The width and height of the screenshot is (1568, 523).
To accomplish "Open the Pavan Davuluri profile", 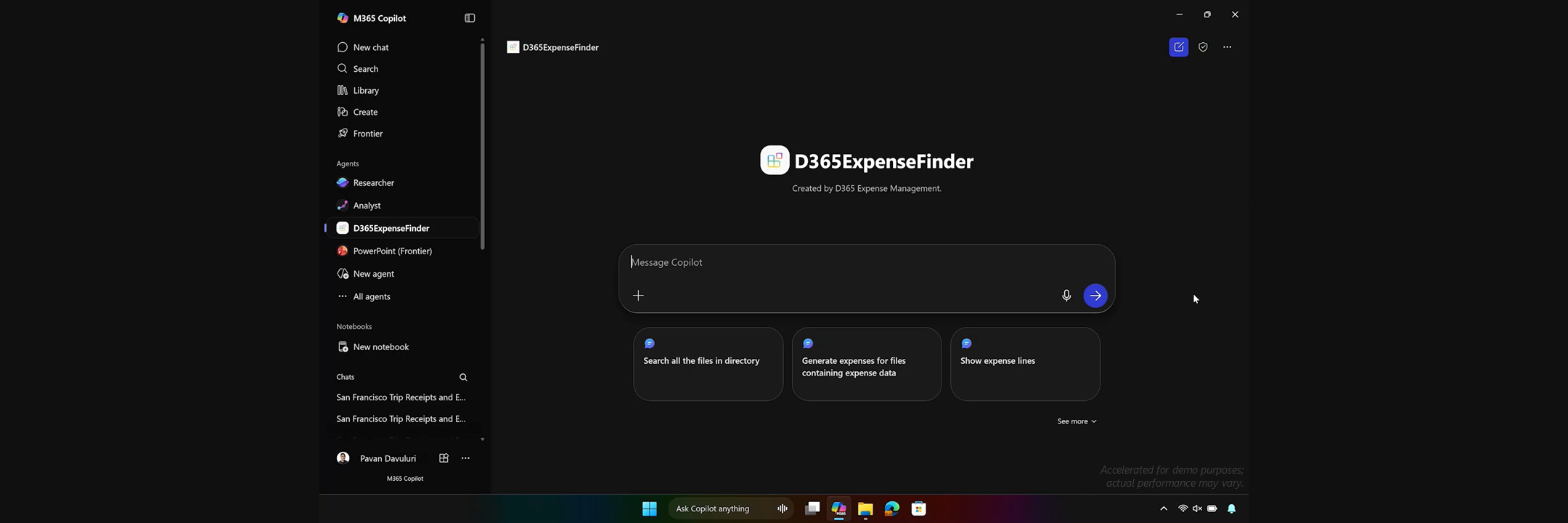I will click(377, 458).
